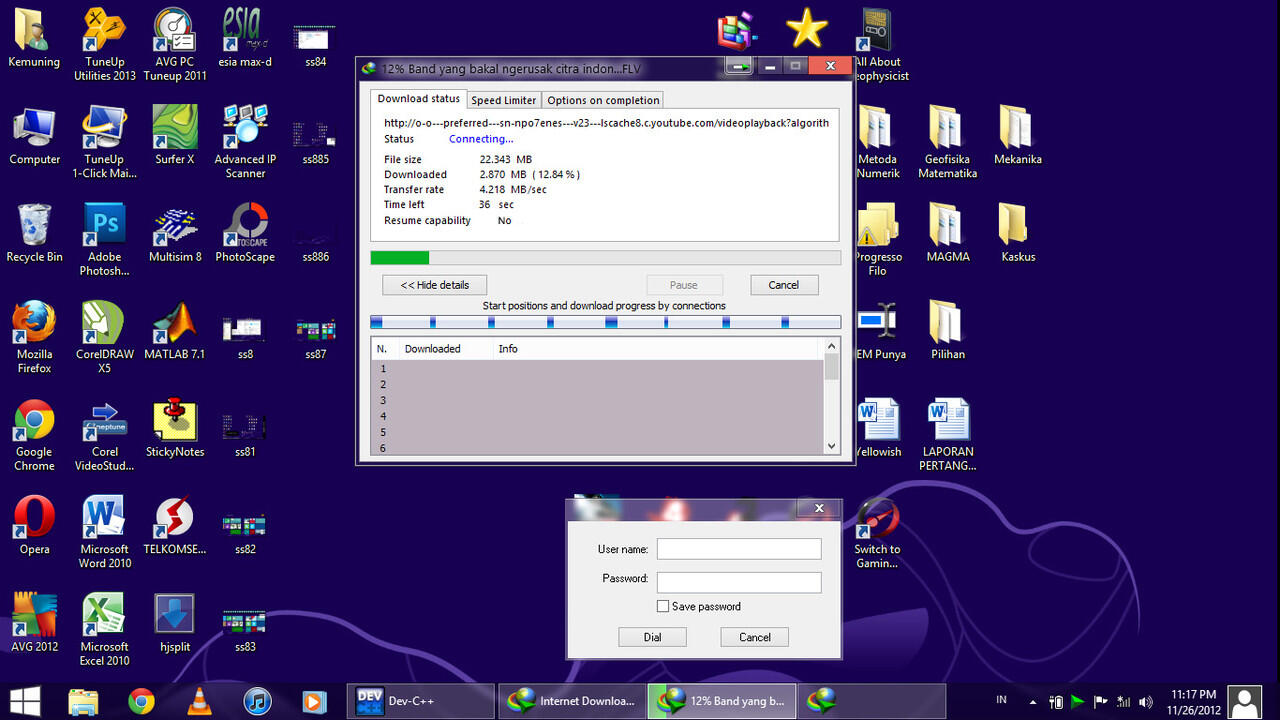
Task: Enable Save password checkbox
Action: [662, 606]
